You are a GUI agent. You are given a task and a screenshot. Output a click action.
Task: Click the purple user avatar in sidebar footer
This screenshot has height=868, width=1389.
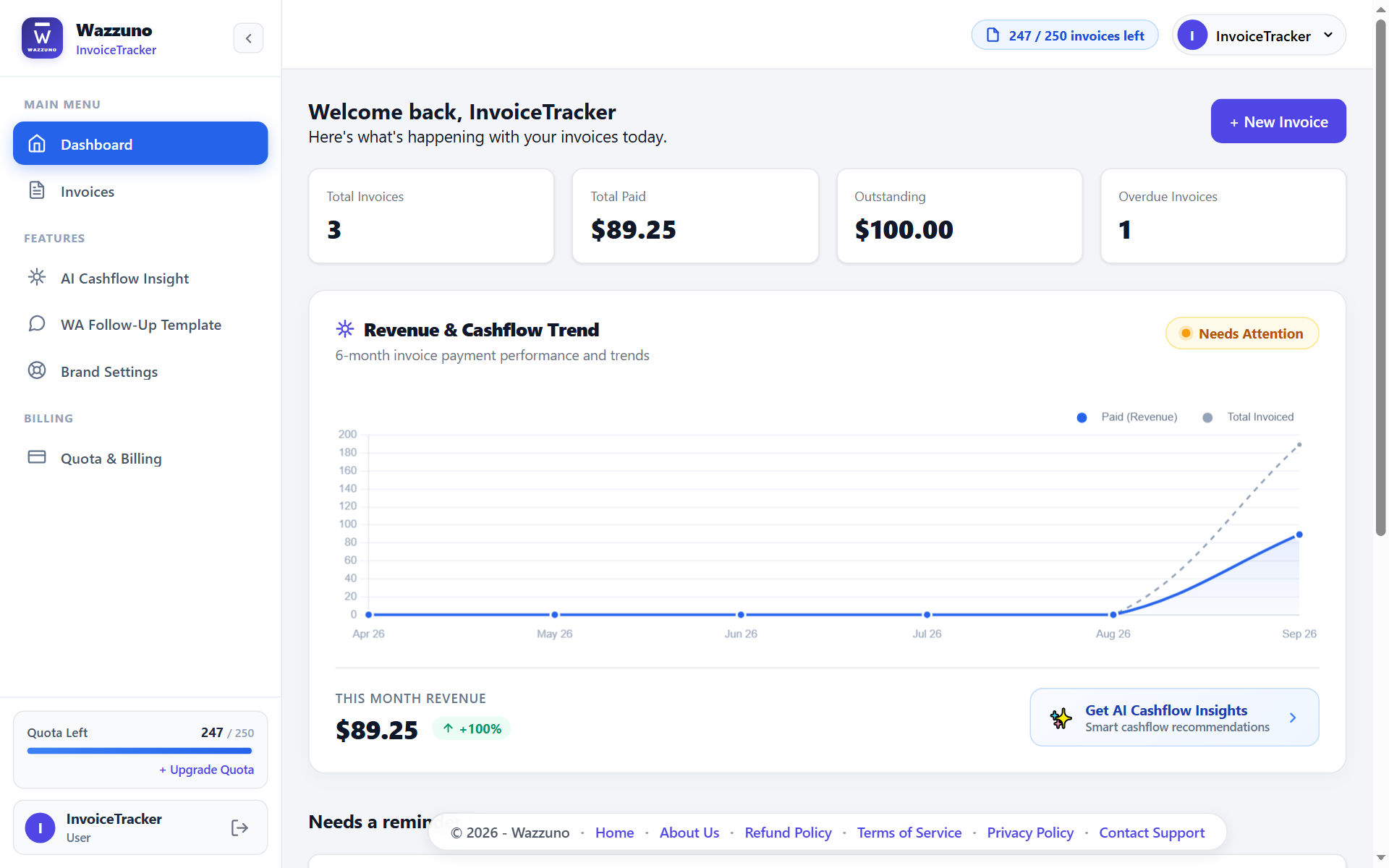[41, 827]
